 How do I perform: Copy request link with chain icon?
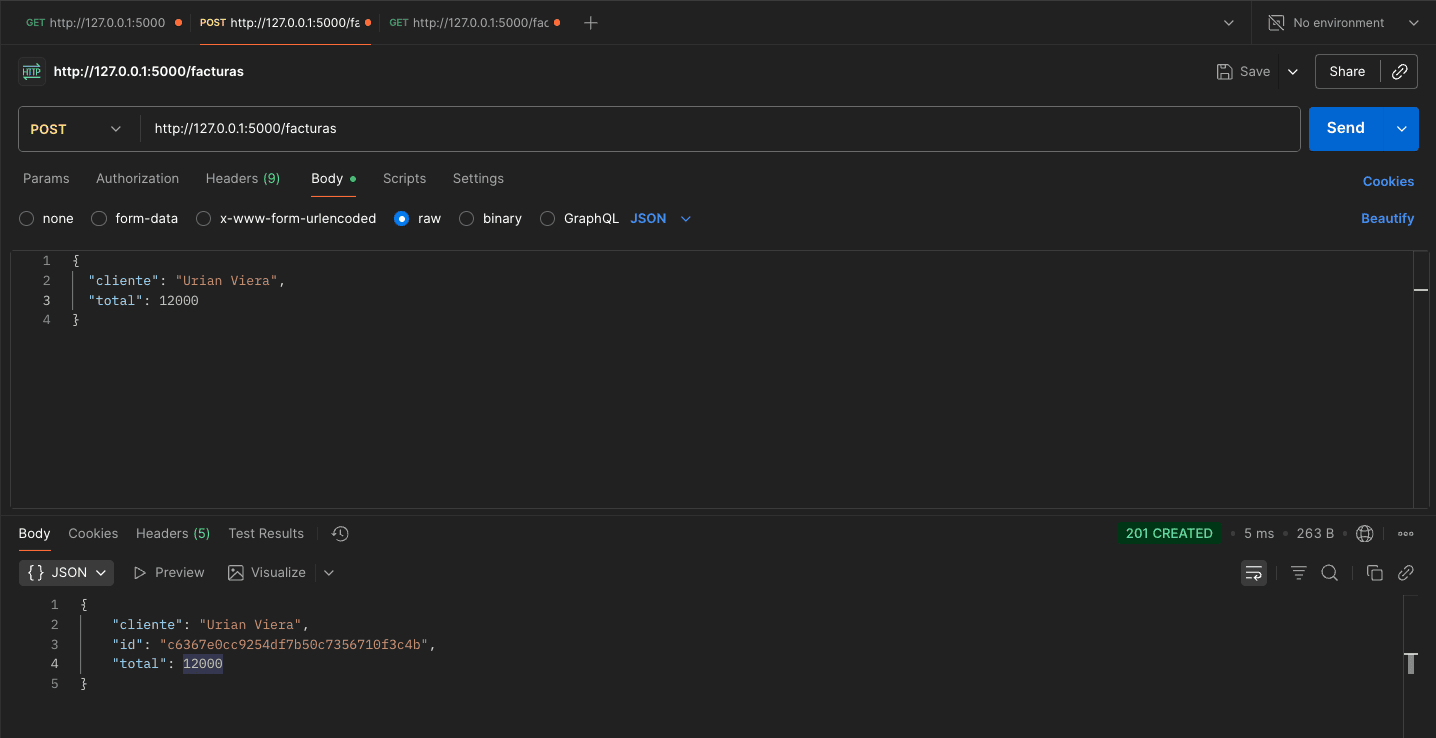1400,71
